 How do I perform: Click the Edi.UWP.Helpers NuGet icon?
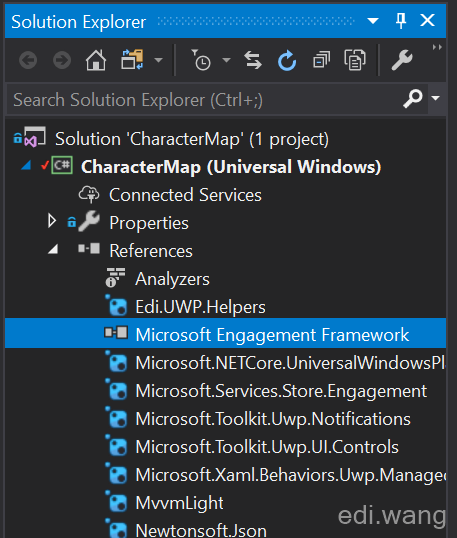116,305
